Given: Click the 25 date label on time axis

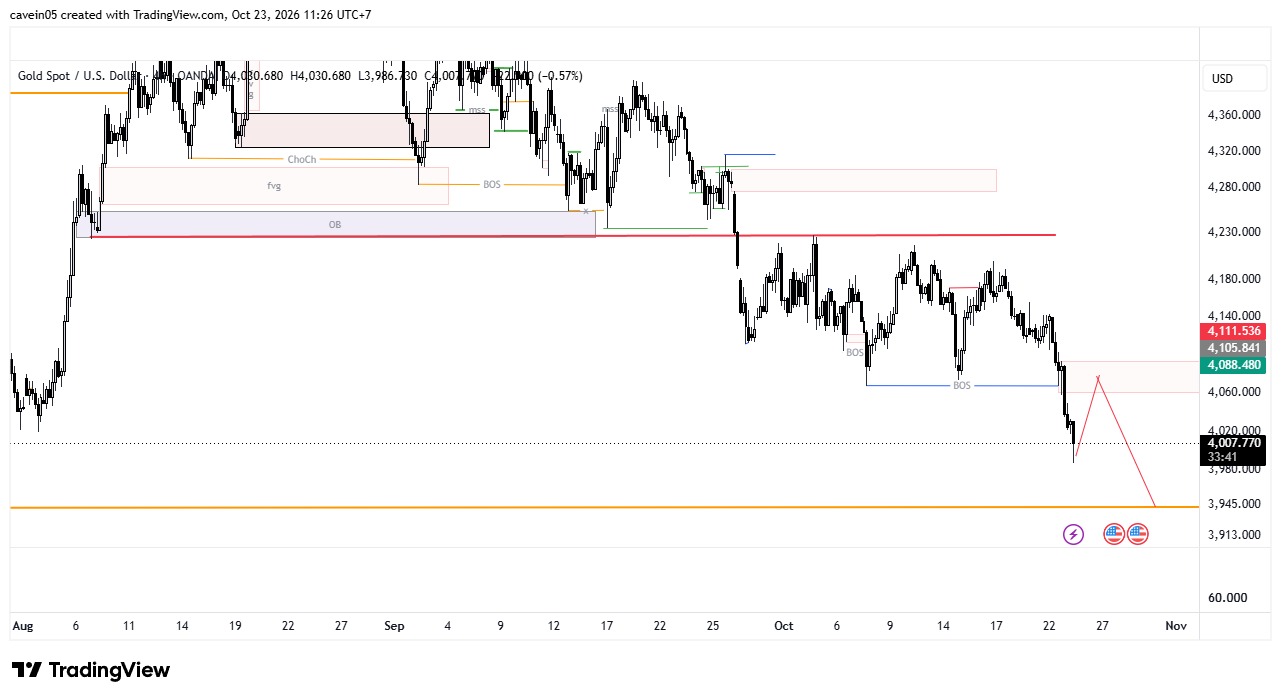Looking at the screenshot, I should (713, 626).
